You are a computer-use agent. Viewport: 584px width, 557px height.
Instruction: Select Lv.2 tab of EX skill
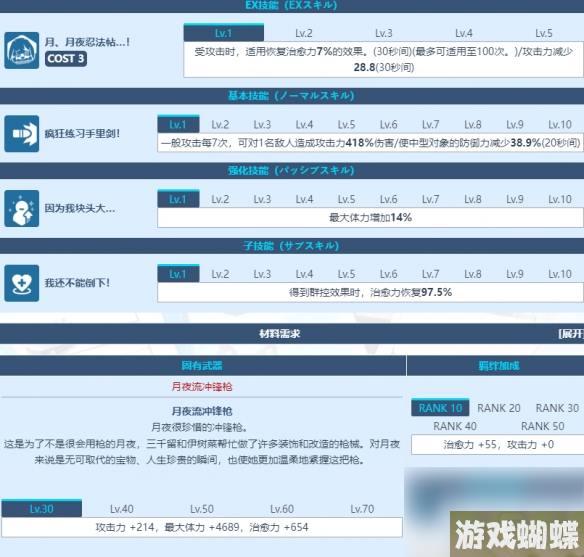click(x=304, y=33)
